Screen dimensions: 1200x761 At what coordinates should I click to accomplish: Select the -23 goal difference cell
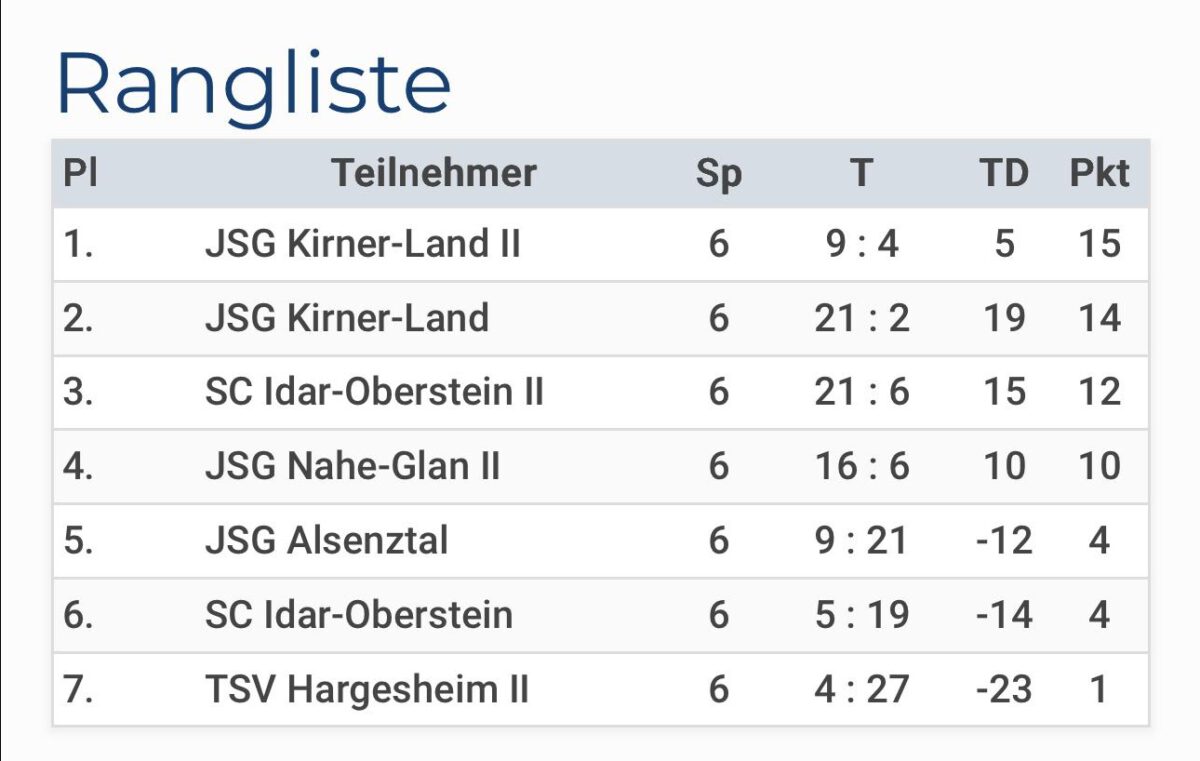pos(1003,689)
